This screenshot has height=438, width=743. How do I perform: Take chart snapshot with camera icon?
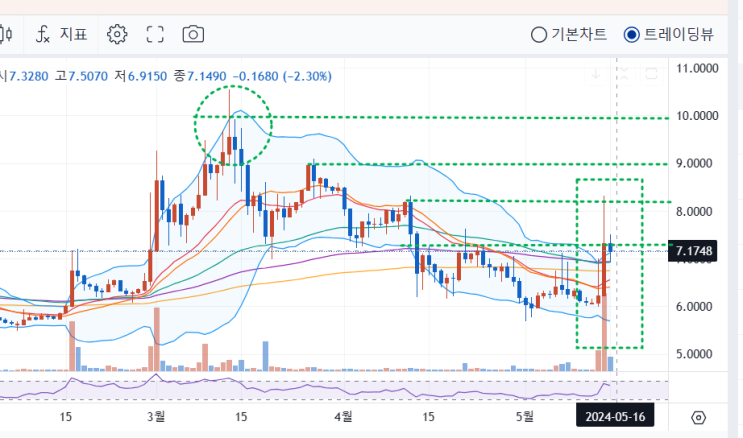point(193,34)
